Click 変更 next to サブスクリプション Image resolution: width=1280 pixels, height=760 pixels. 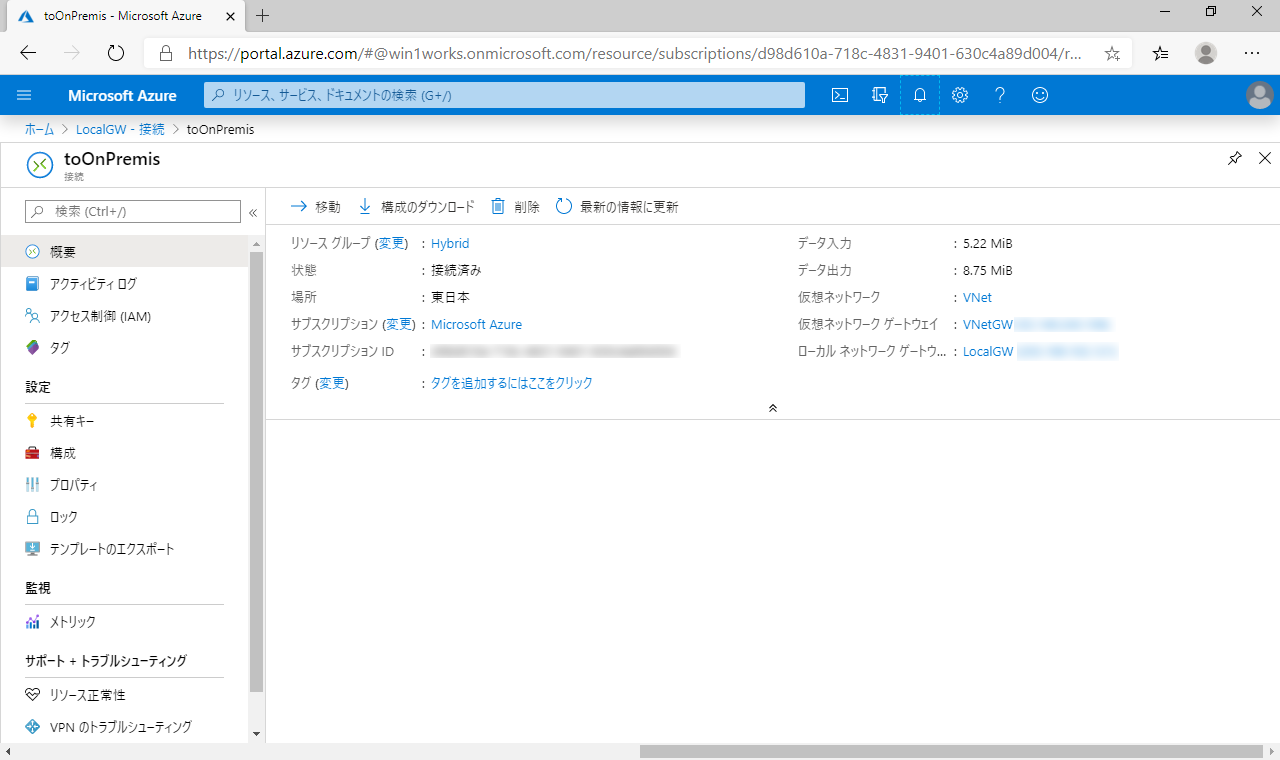click(399, 324)
